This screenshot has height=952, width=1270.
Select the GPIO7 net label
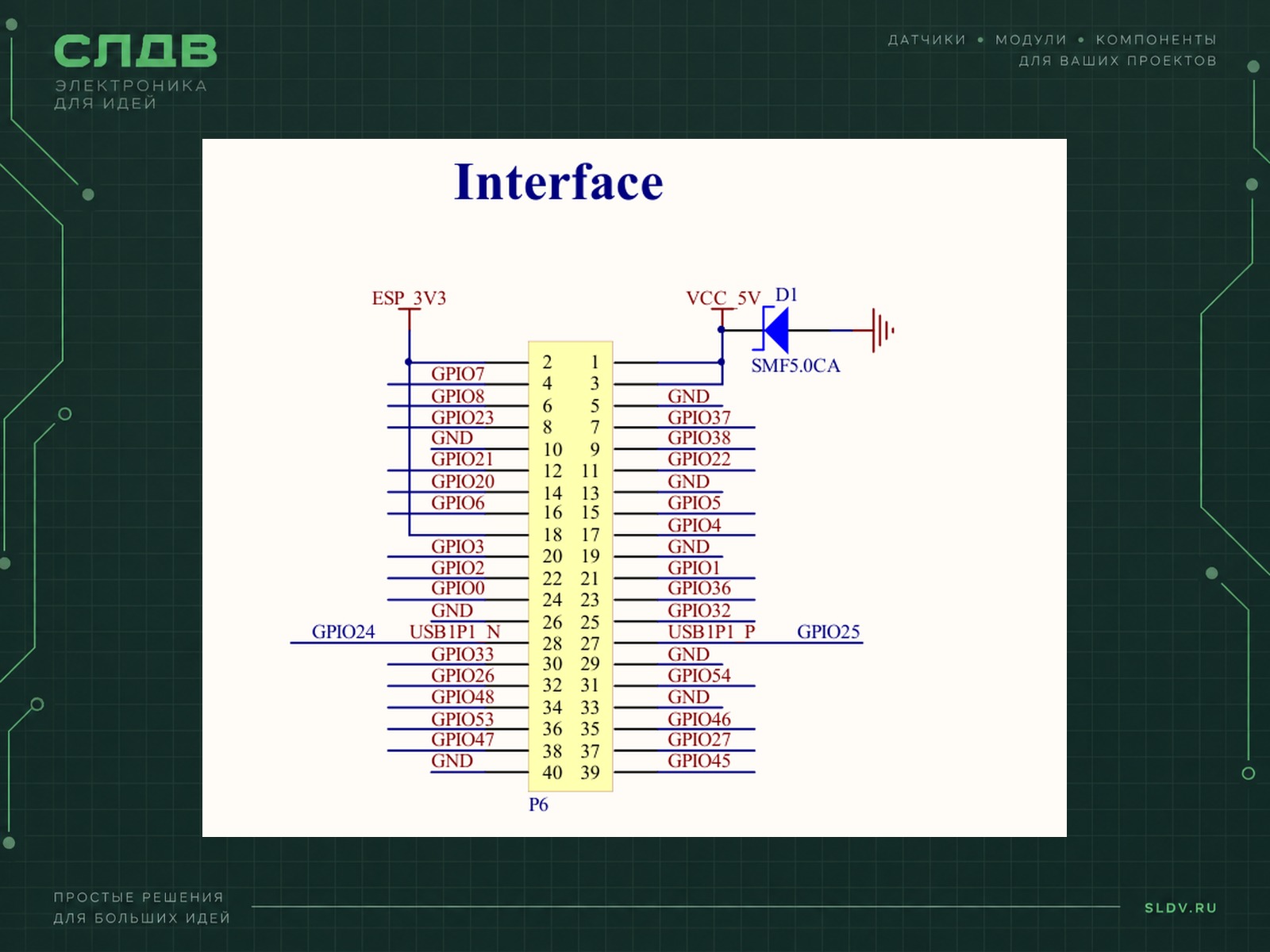(458, 374)
